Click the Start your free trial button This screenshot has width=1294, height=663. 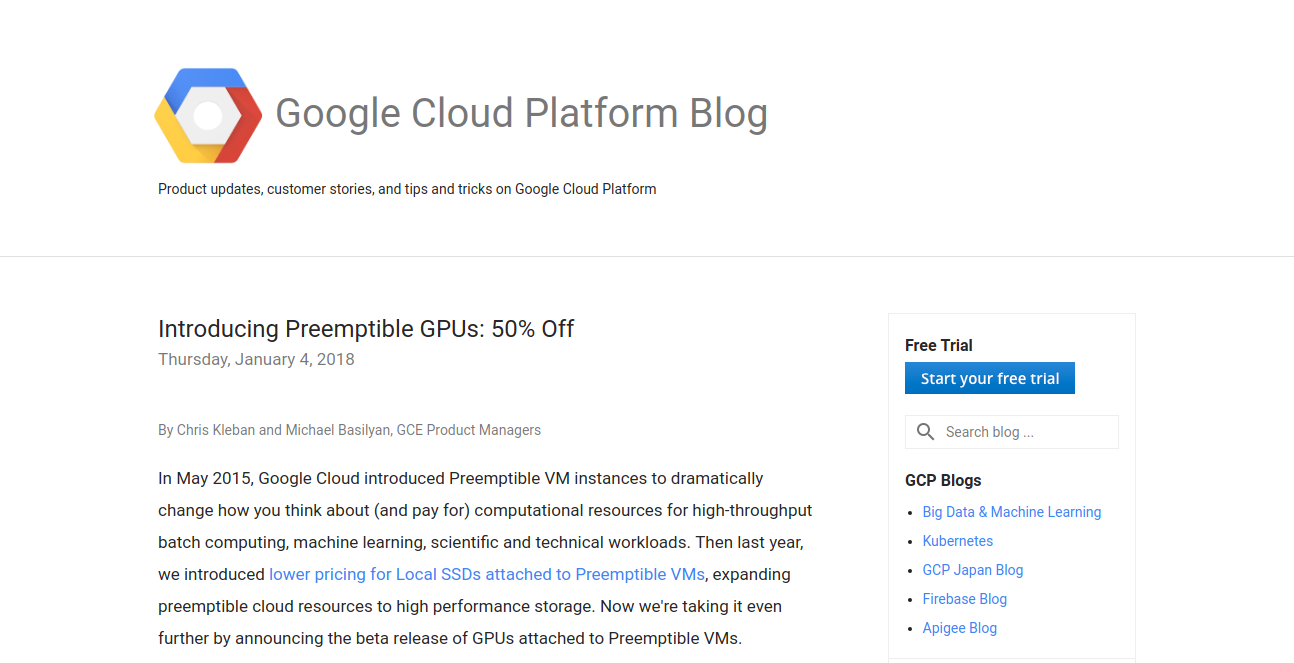click(x=990, y=378)
